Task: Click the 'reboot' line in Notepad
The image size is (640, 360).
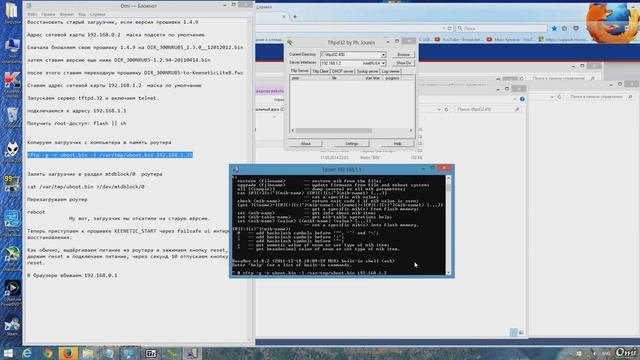Action: click(x=36, y=212)
